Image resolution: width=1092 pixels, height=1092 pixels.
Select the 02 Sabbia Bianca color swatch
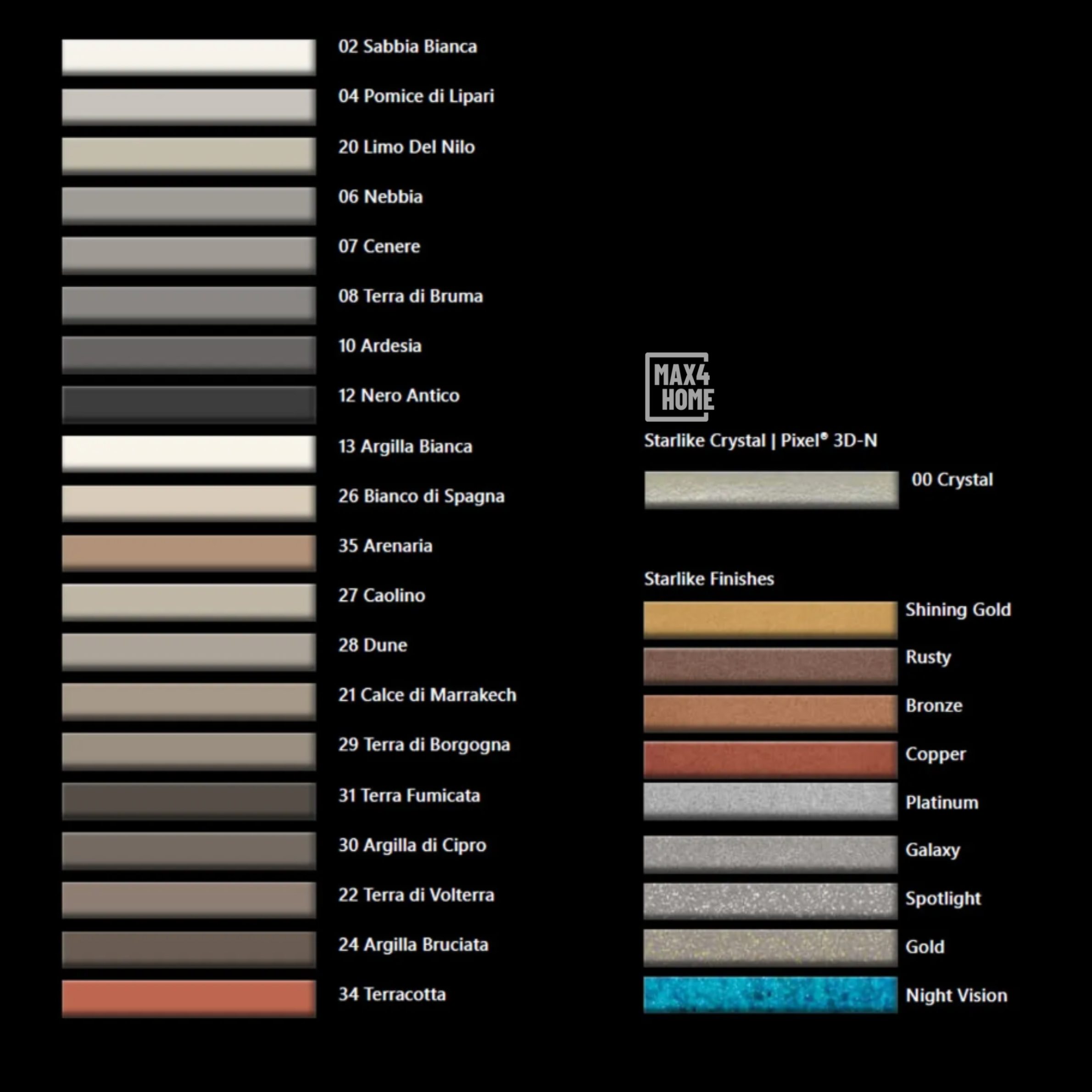pyautogui.click(x=189, y=57)
